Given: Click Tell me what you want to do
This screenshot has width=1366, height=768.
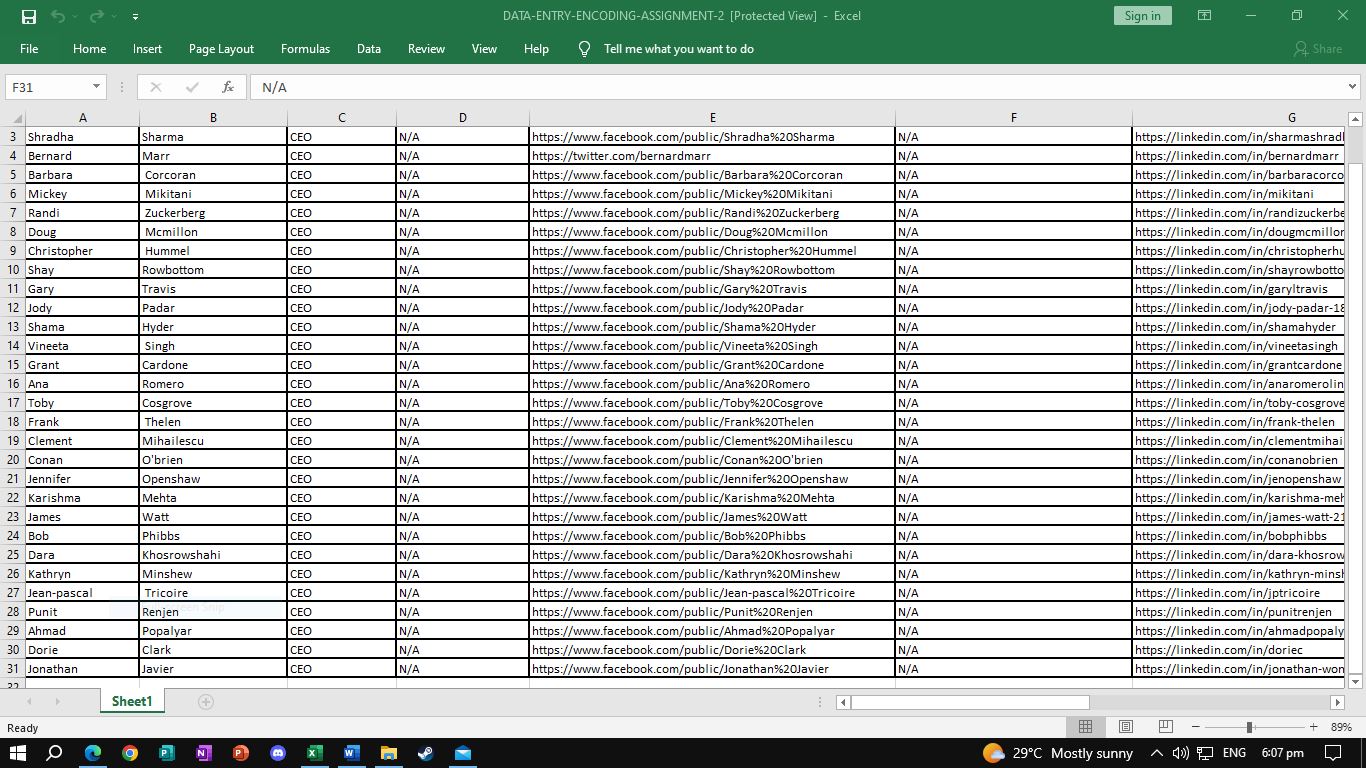Looking at the screenshot, I should point(678,49).
